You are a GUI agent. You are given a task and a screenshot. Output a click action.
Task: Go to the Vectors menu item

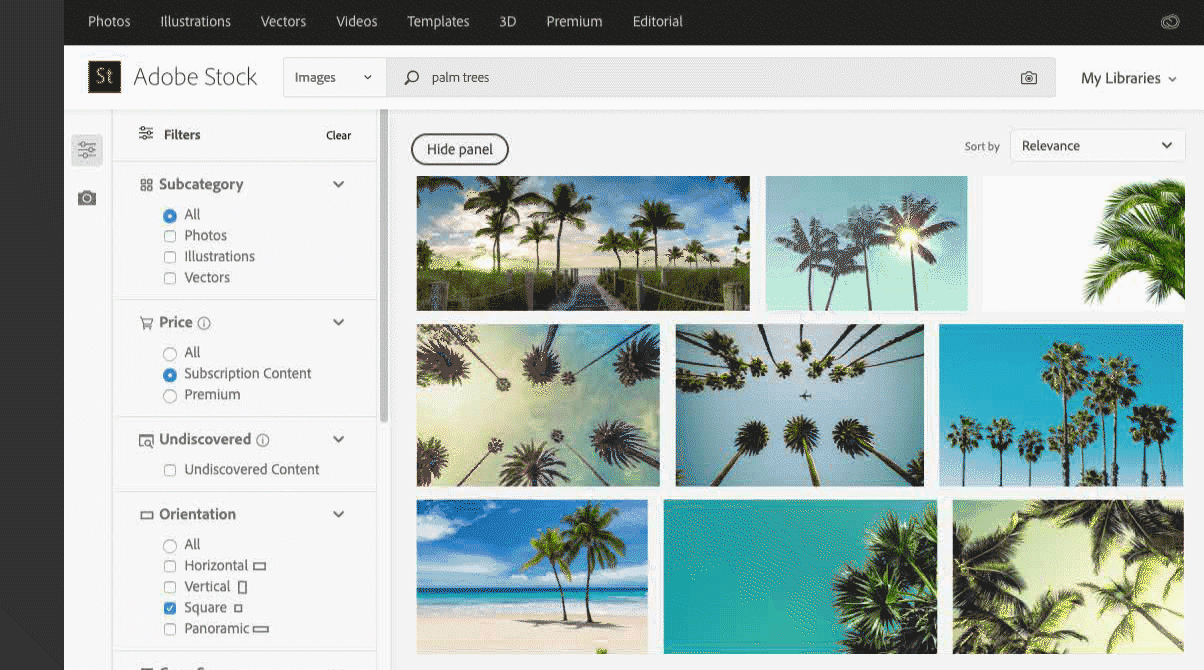(x=283, y=22)
